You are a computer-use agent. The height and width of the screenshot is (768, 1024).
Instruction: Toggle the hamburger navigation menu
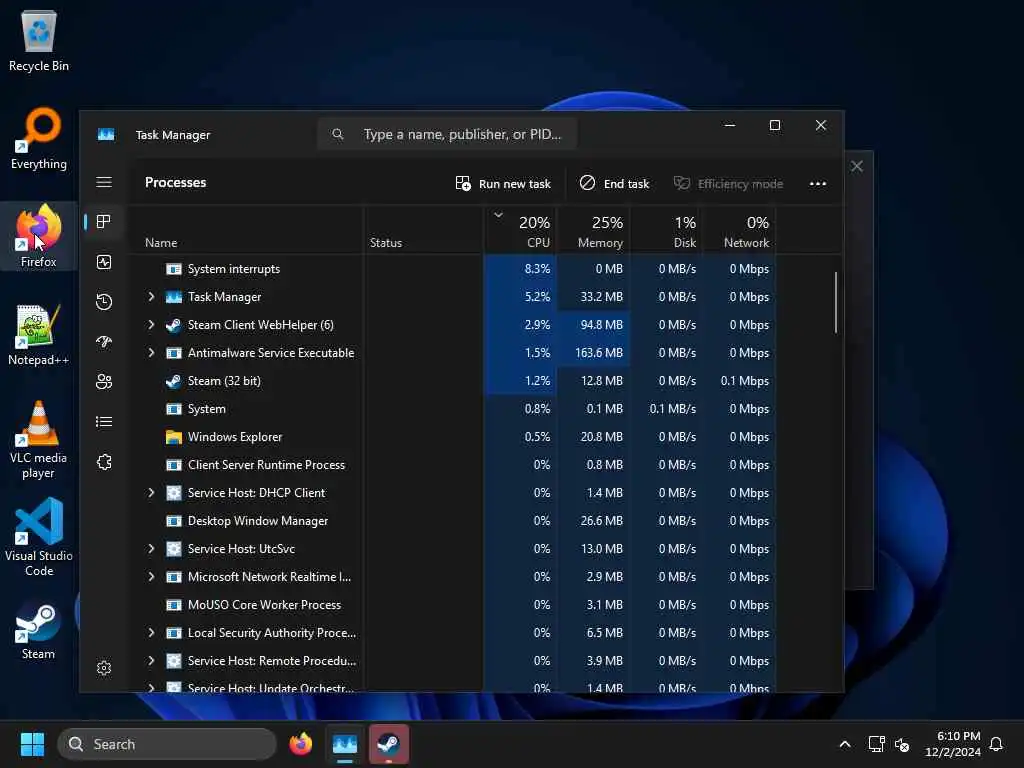[x=103, y=182]
